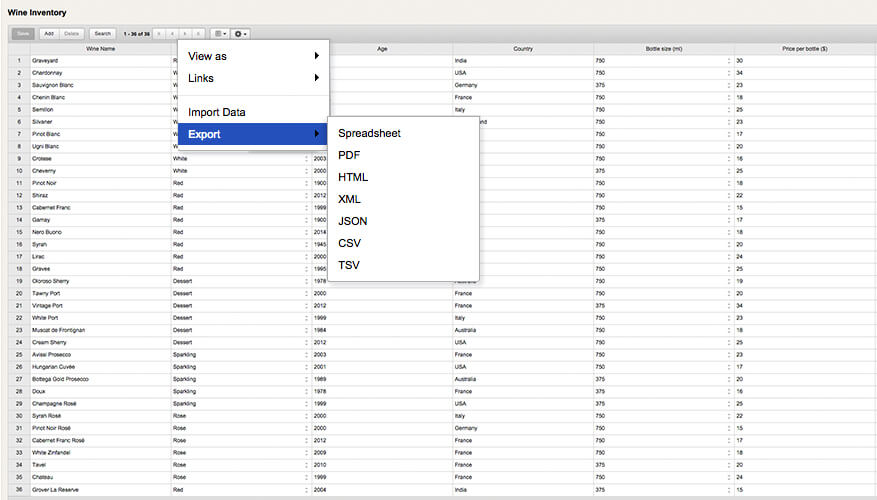Click the India country cell in row 36
Viewport: 877px width, 500px height.
(x=523, y=489)
